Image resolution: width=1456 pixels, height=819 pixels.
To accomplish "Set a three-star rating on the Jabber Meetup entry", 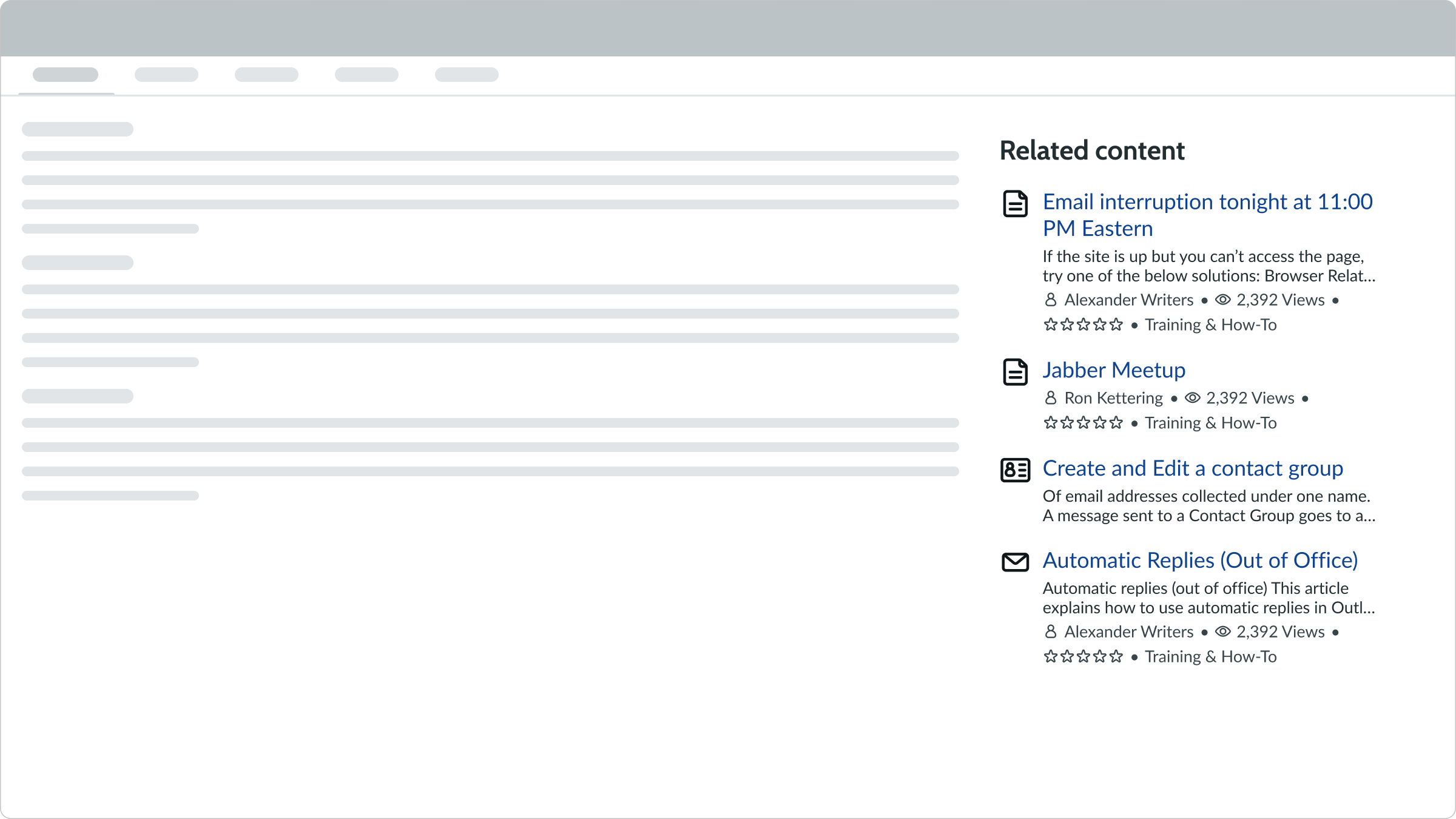I will (x=1084, y=422).
